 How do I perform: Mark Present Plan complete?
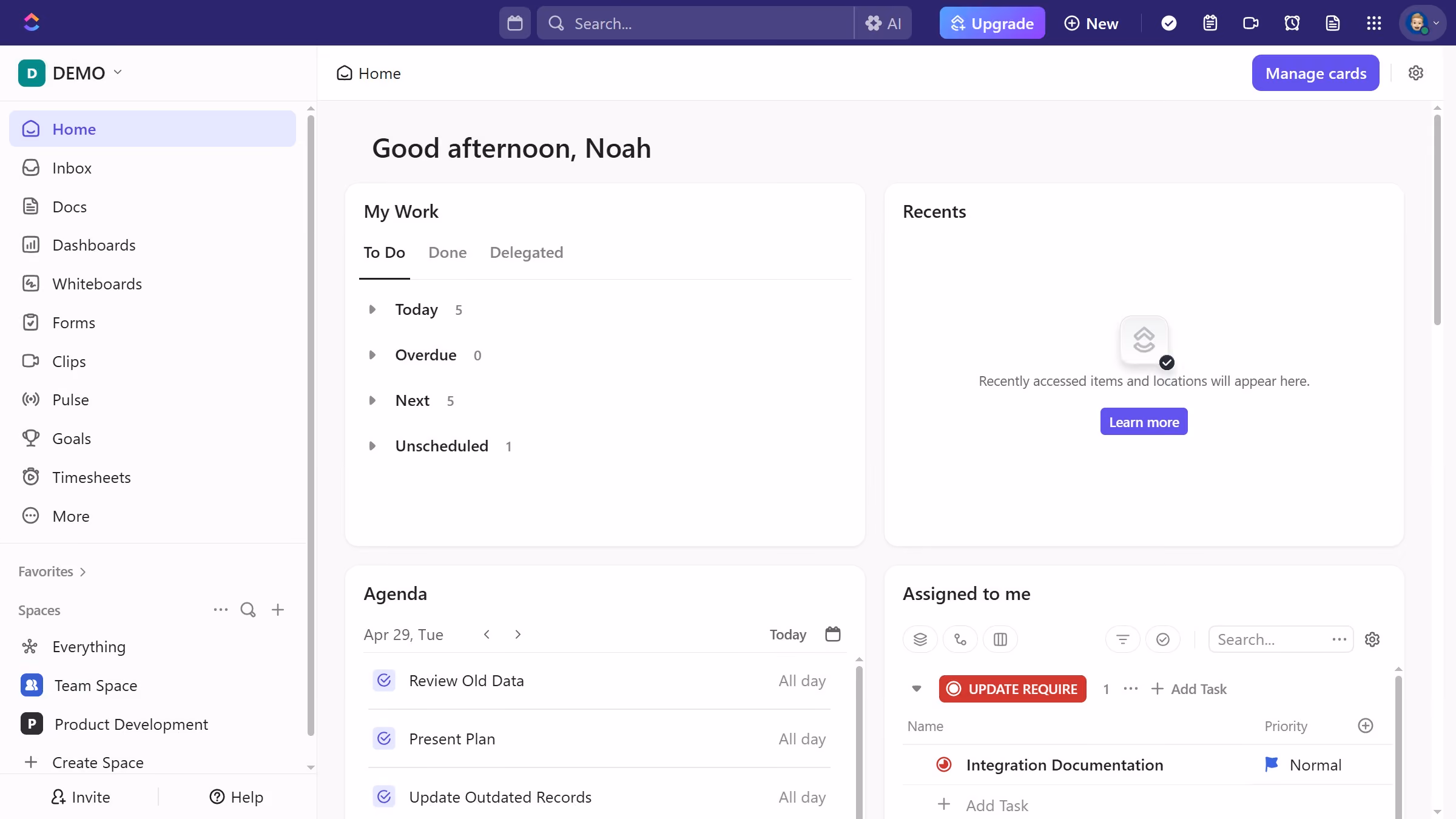[384, 739]
